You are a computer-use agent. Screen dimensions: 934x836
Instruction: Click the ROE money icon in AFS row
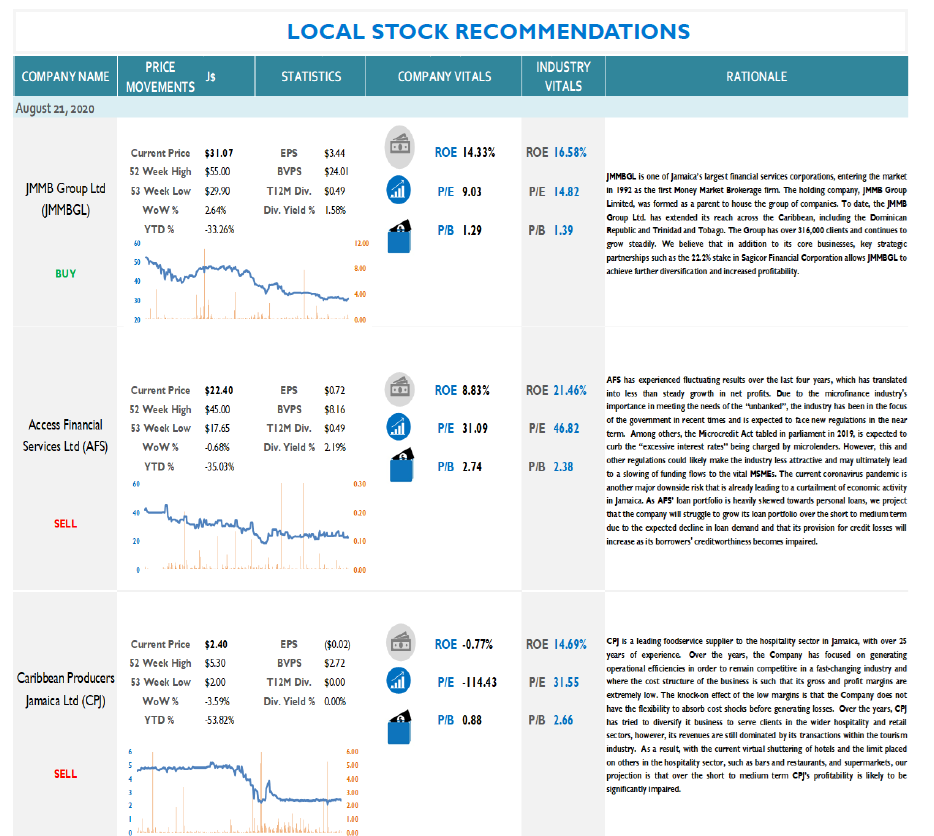click(399, 389)
